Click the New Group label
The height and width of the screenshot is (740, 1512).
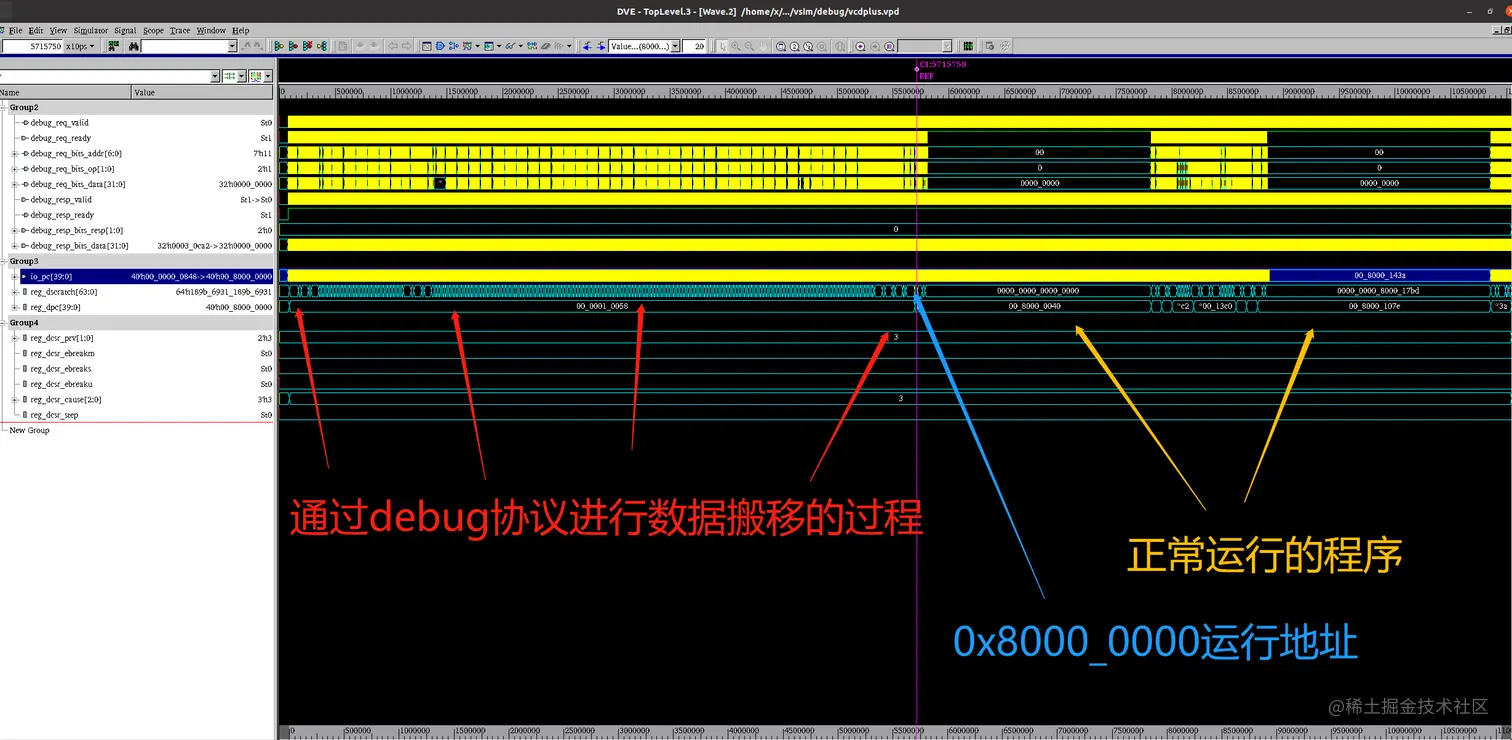[29, 430]
